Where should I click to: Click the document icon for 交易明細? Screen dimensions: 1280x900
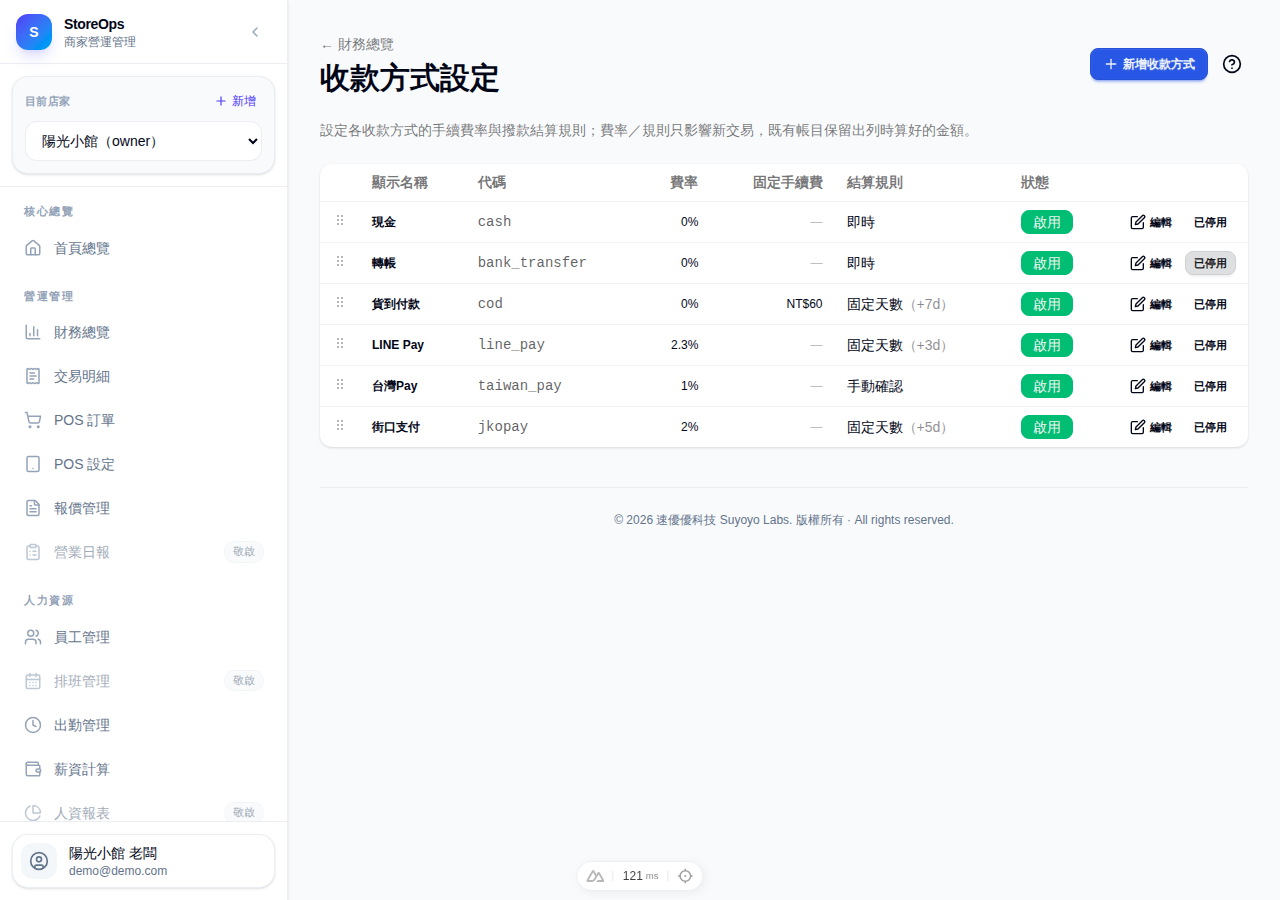[x=33, y=376]
